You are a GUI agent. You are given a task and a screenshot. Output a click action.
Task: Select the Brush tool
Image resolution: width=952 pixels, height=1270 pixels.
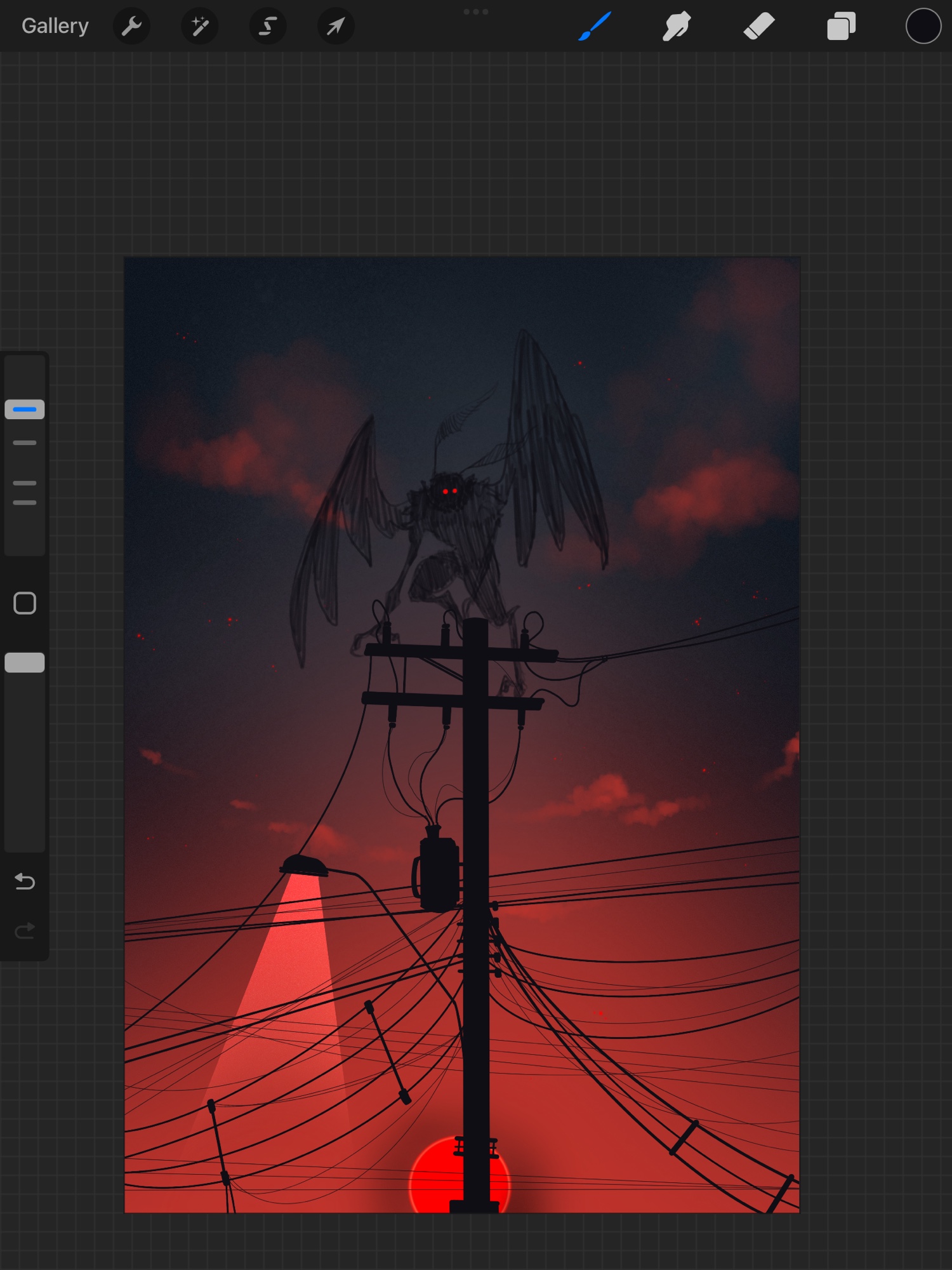point(595,27)
